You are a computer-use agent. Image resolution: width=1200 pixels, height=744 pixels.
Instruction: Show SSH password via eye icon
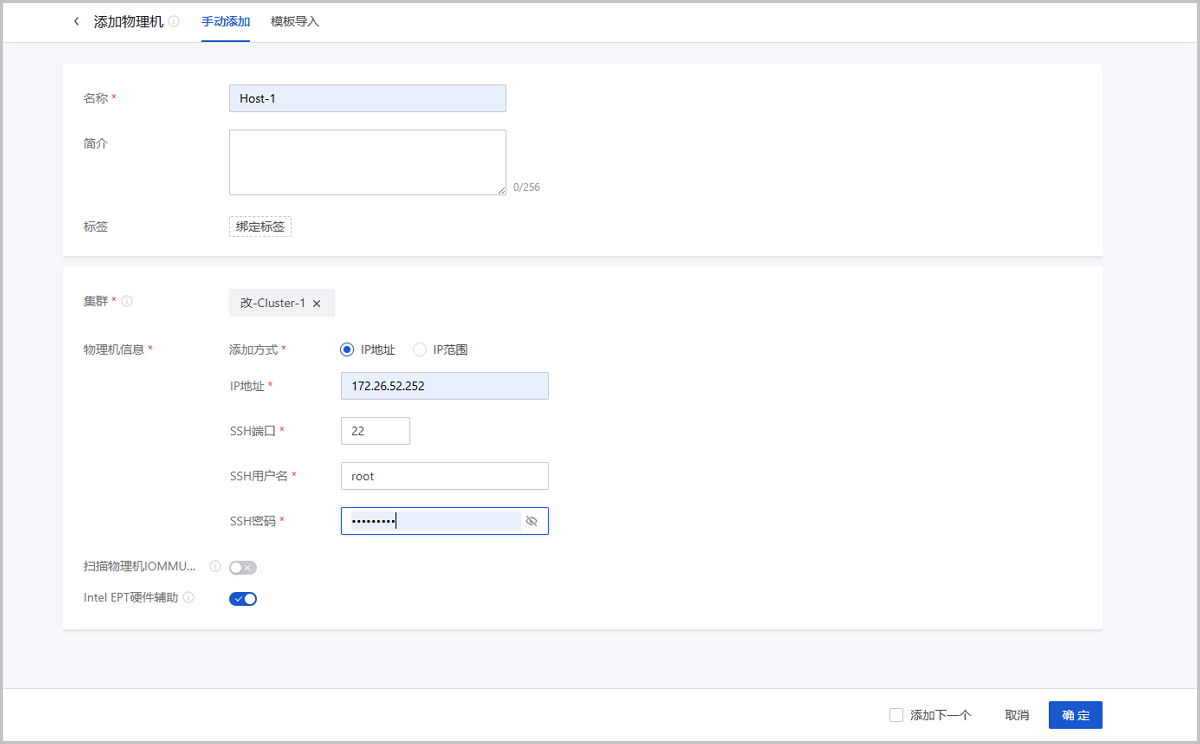532,521
